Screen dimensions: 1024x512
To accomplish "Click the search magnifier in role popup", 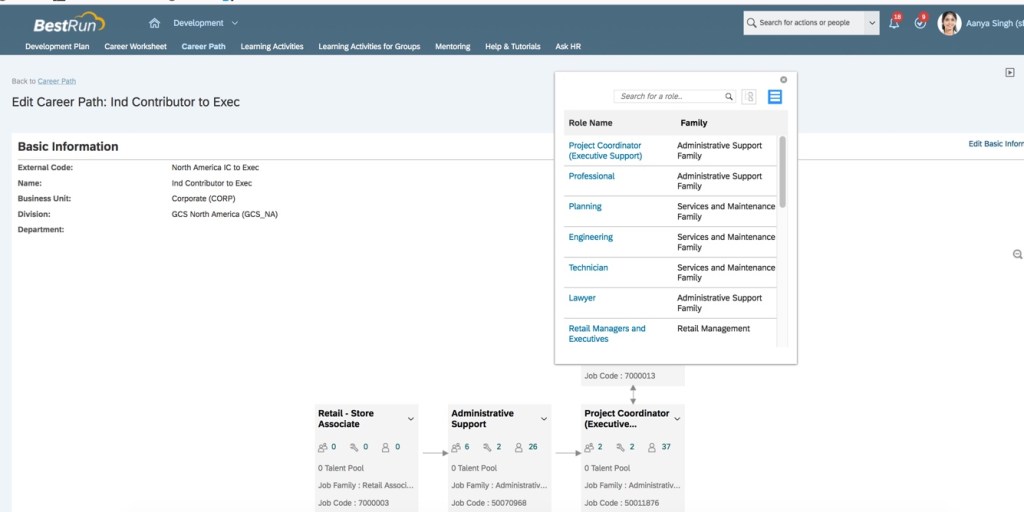I will [x=729, y=97].
